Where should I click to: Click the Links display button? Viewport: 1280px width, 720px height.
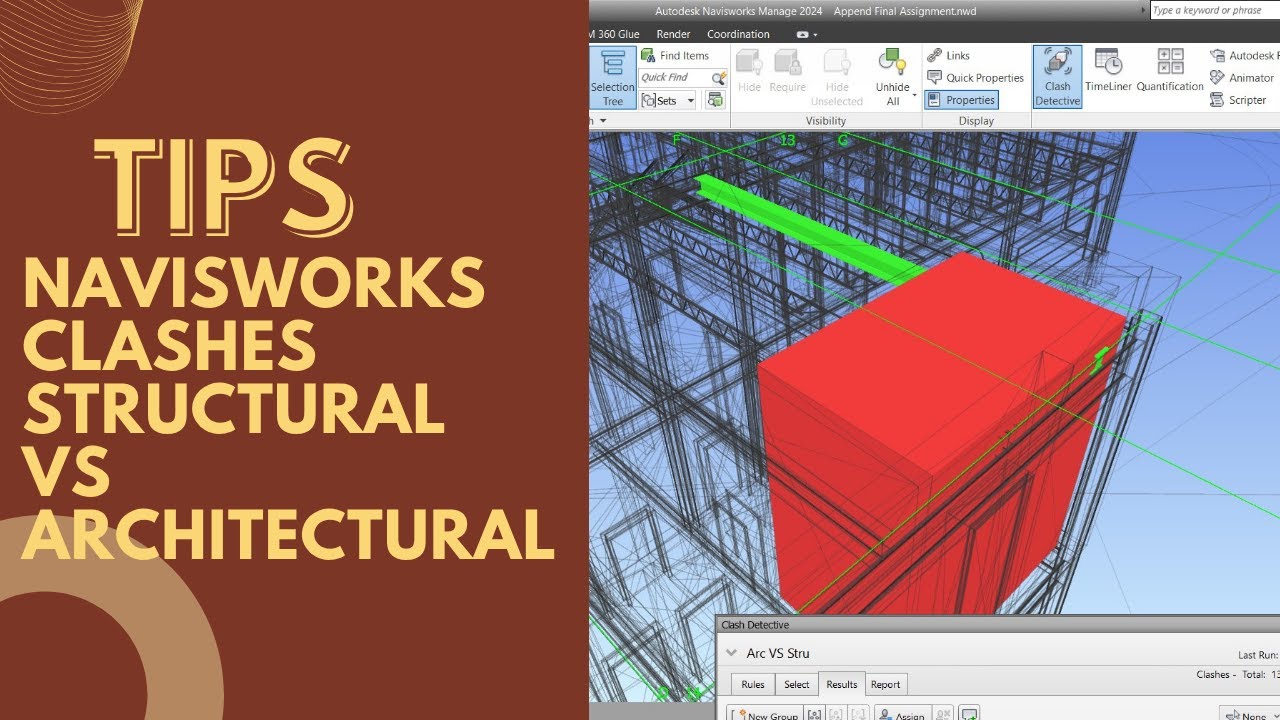tap(949, 56)
